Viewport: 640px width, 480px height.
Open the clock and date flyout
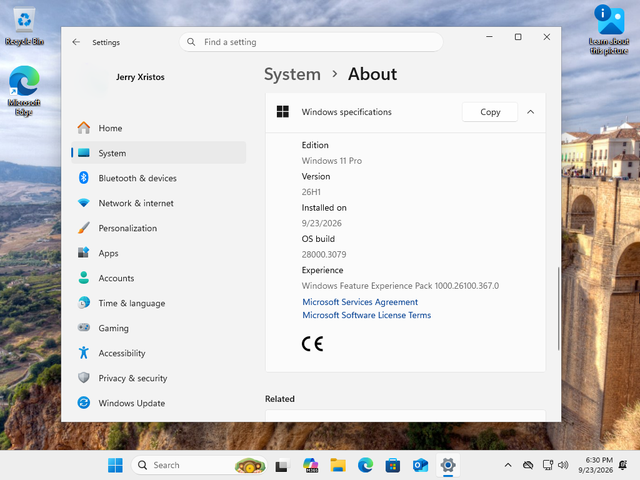596,465
